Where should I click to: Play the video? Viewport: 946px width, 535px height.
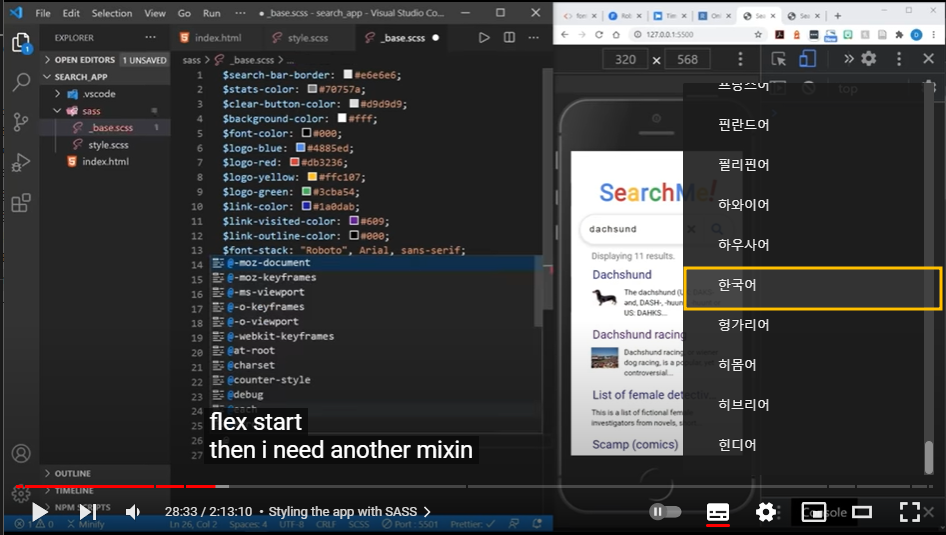[x=39, y=512]
